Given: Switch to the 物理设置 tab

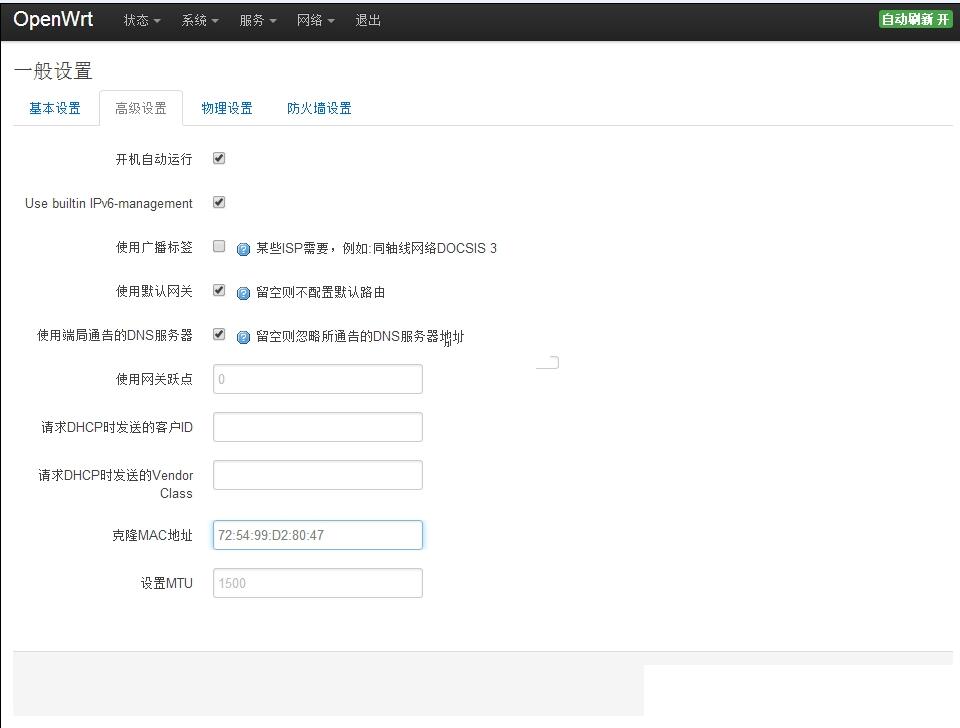Looking at the screenshot, I should [x=227, y=108].
